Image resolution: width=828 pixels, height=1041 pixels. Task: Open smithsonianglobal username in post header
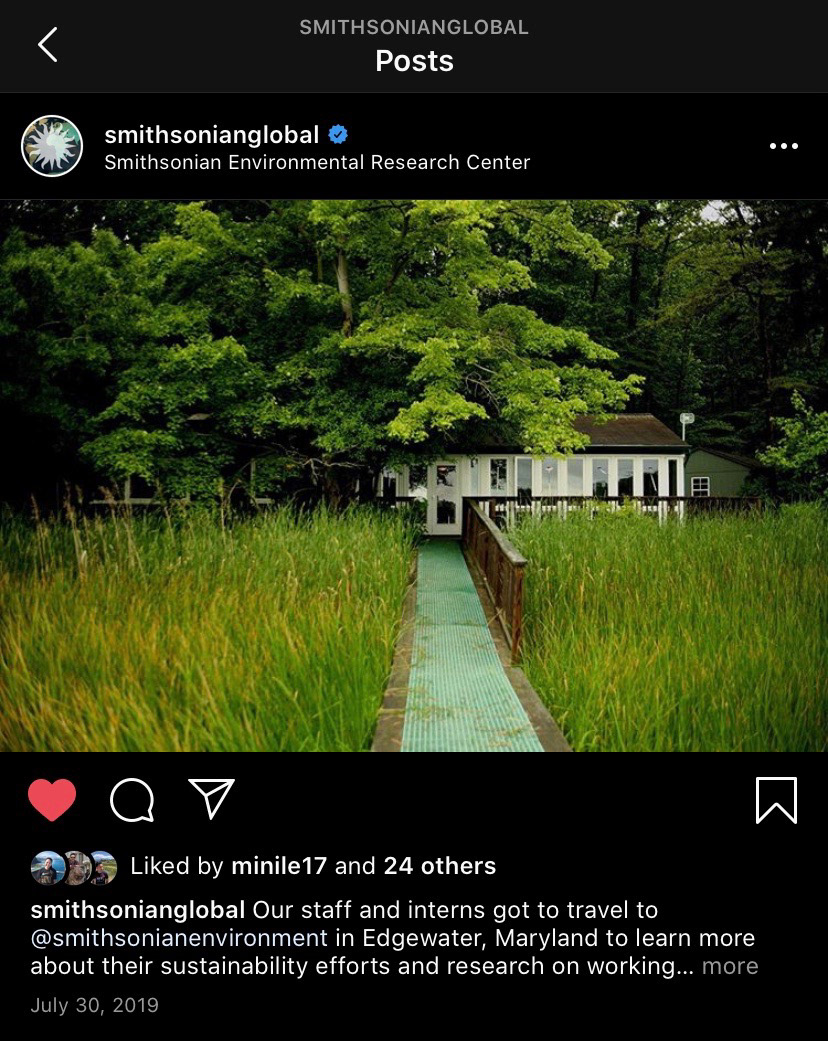tap(212, 135)
